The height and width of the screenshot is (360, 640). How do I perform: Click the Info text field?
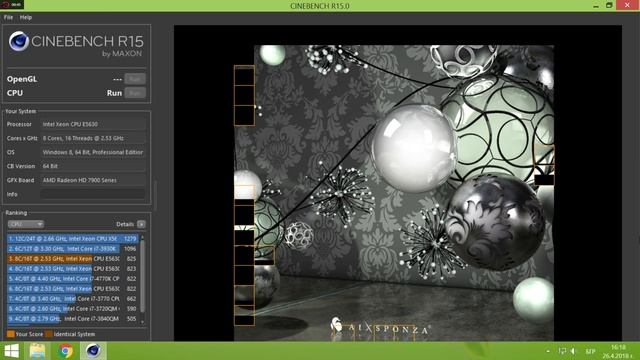click(93, 194)
